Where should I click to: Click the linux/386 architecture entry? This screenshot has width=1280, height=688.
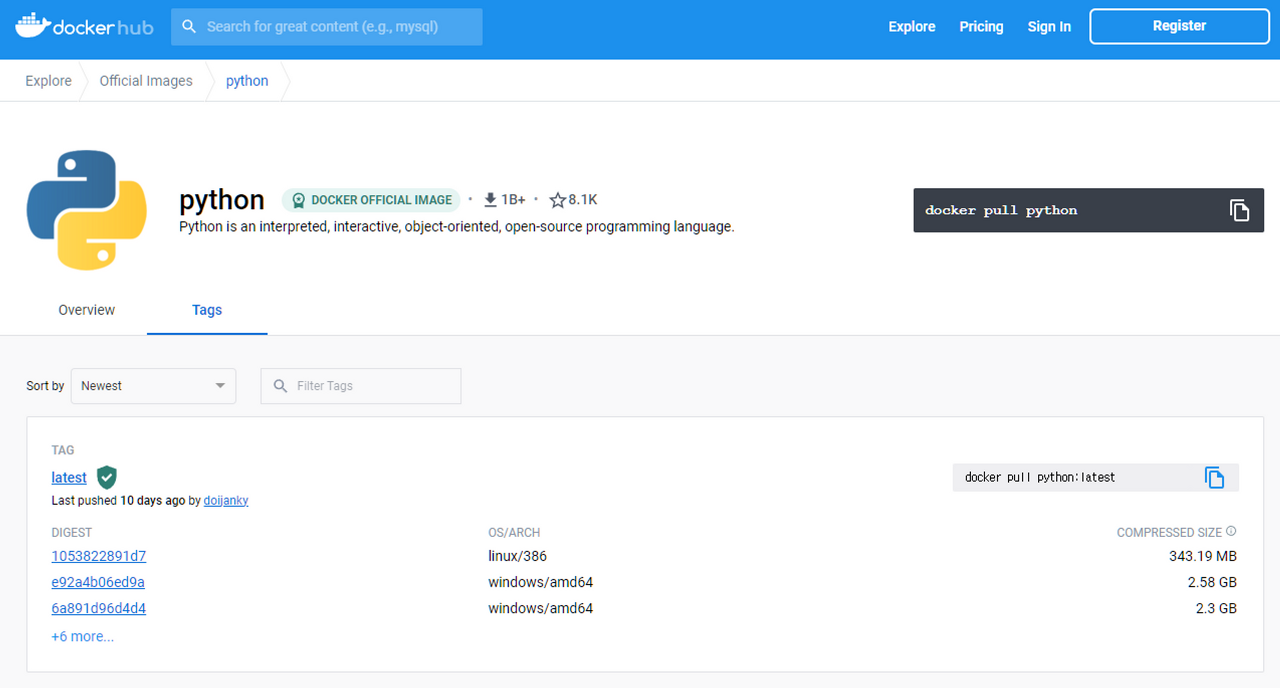coord(518,556)
